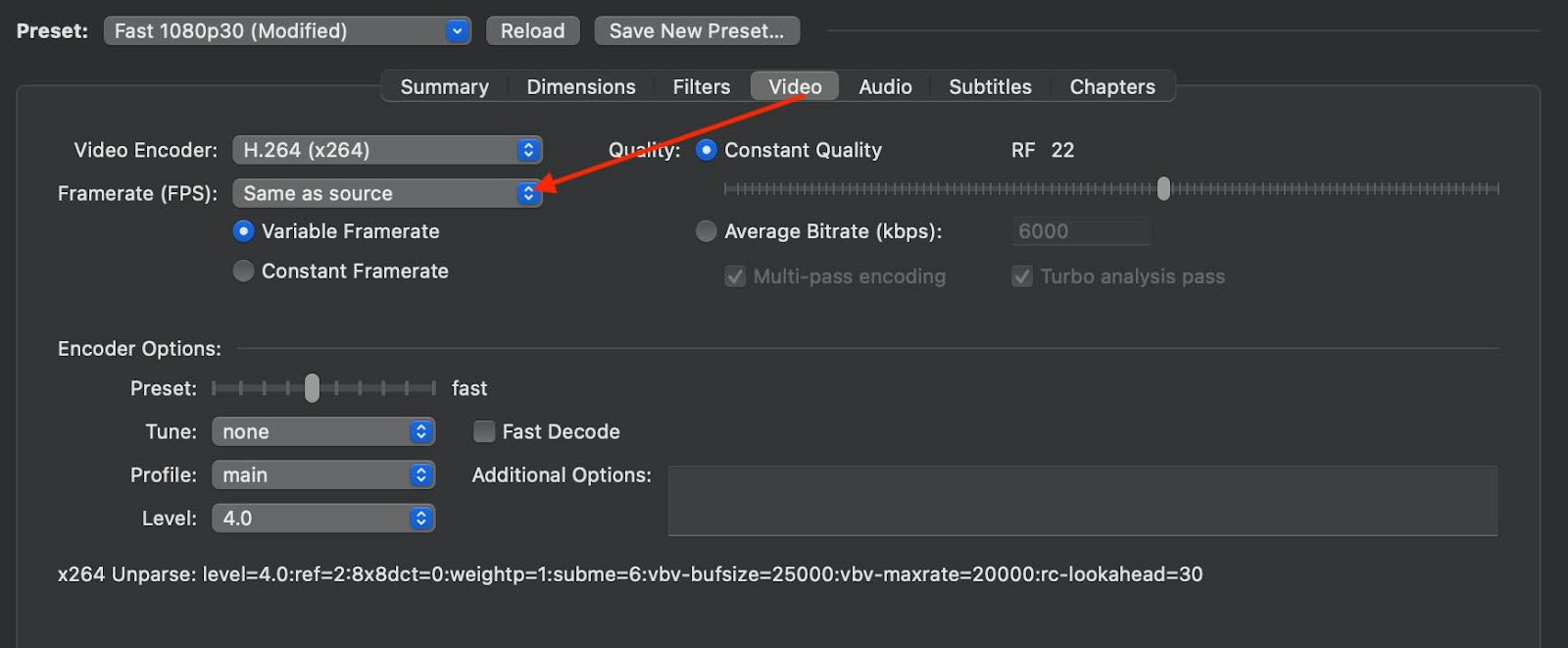
Task: Expand the Profile dropdown set to main
Action: point(322,475)
